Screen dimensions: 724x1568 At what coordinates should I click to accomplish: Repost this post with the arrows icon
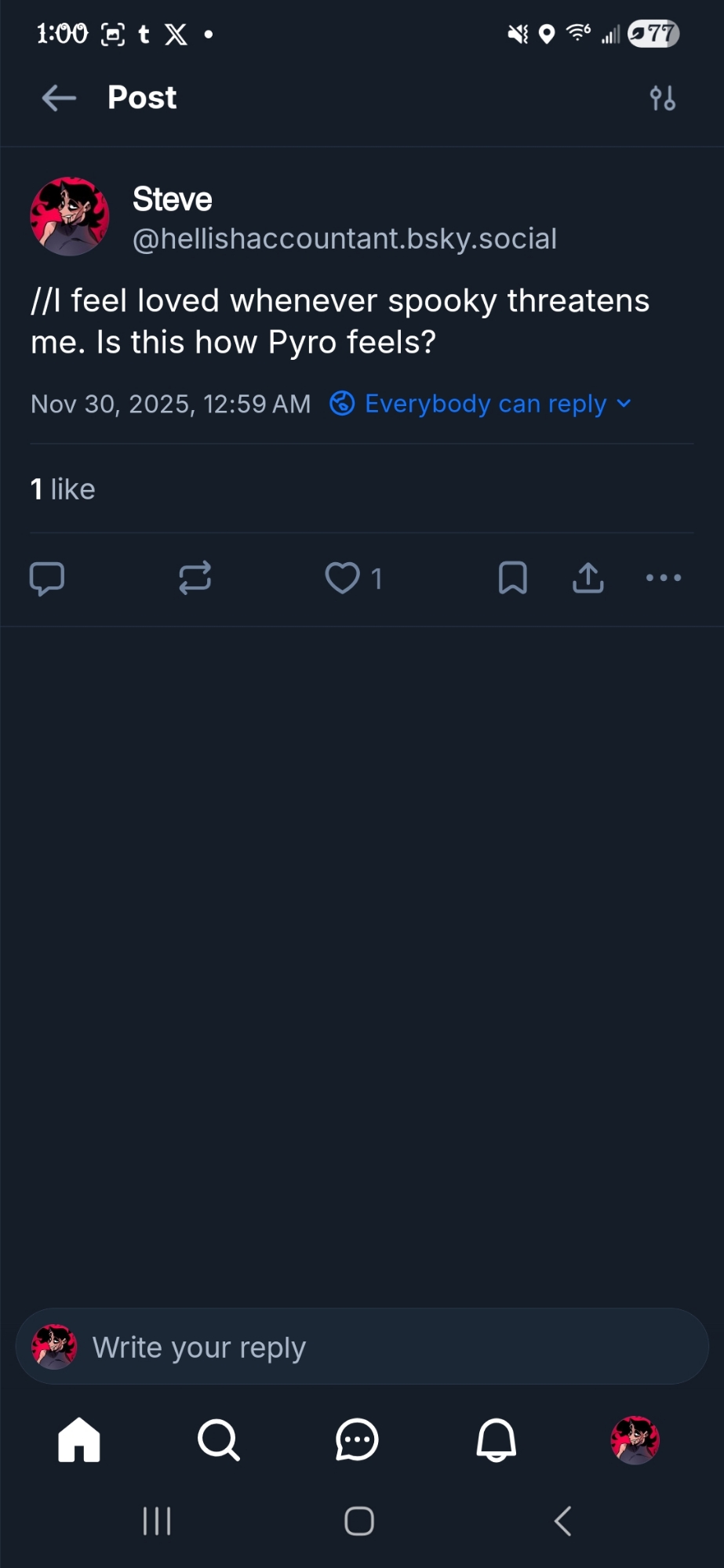tap(195, 579)
